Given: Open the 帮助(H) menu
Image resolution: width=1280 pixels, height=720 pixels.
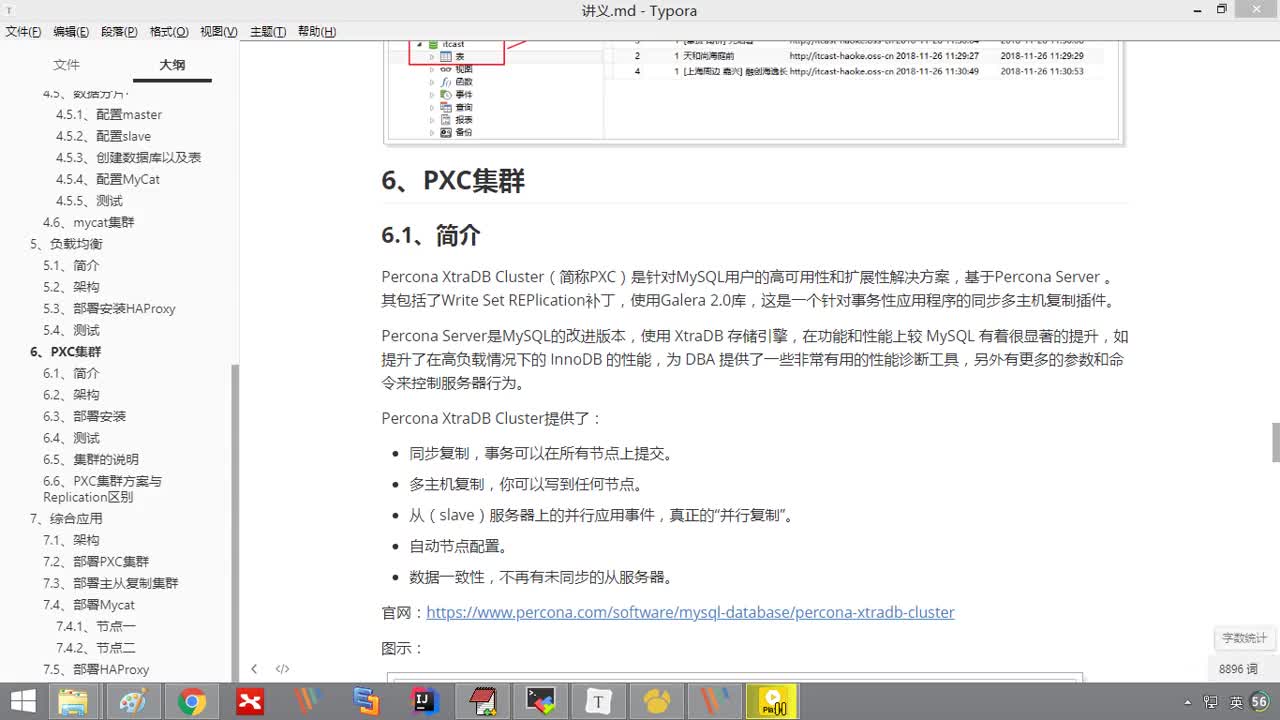Looking at the screenshot, I should tap(316, 31).
